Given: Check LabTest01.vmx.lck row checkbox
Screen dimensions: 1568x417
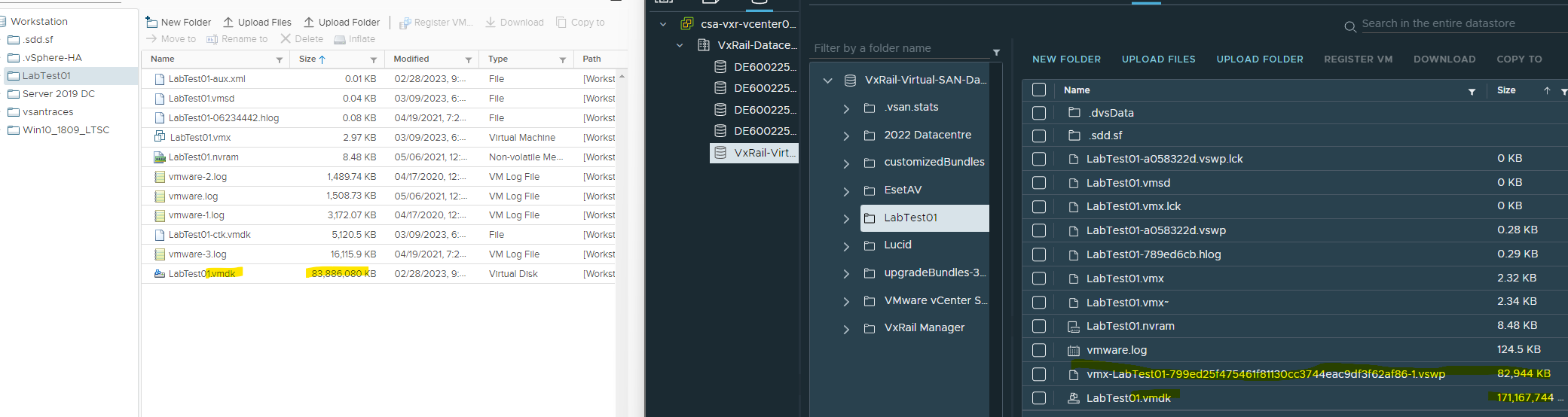Looking at the screenshot, I should click(x=1039, y=206).
